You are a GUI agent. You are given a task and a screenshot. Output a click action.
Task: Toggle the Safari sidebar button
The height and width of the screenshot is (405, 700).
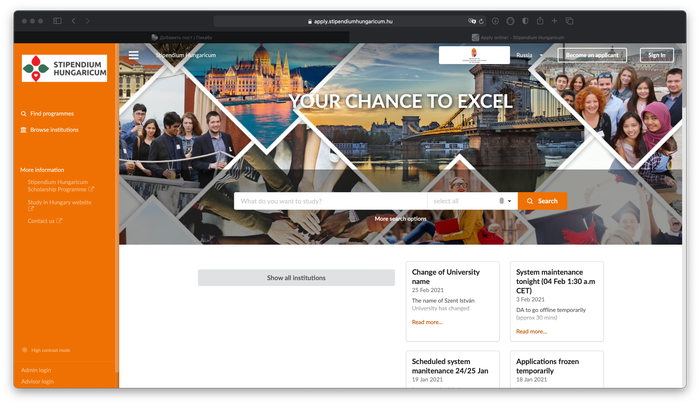(x=57, y=21)
